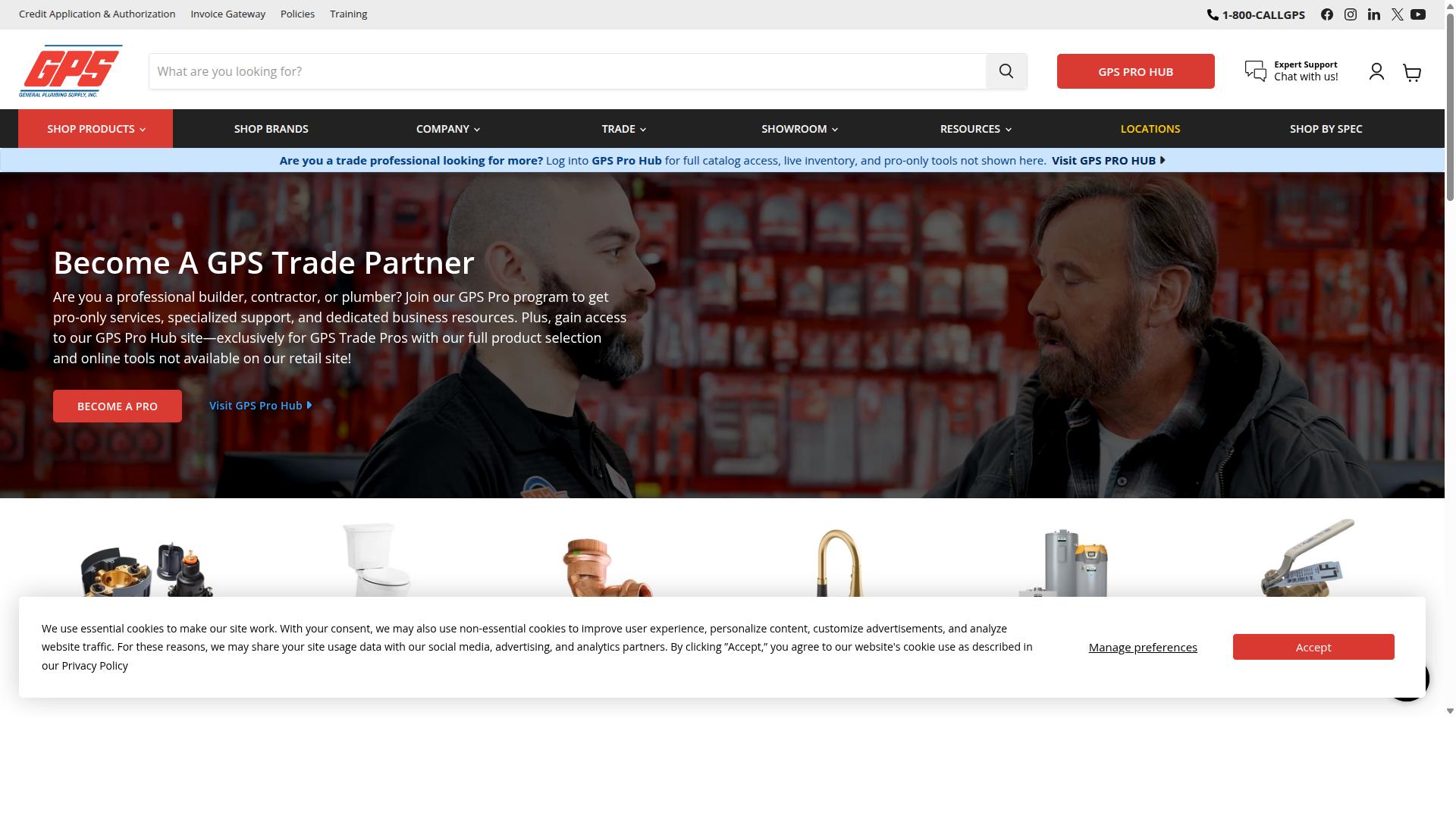Viewport: 1456px width, 819px height.
Task: Open the Facebook social icon
Action: tap(1327, 14)
